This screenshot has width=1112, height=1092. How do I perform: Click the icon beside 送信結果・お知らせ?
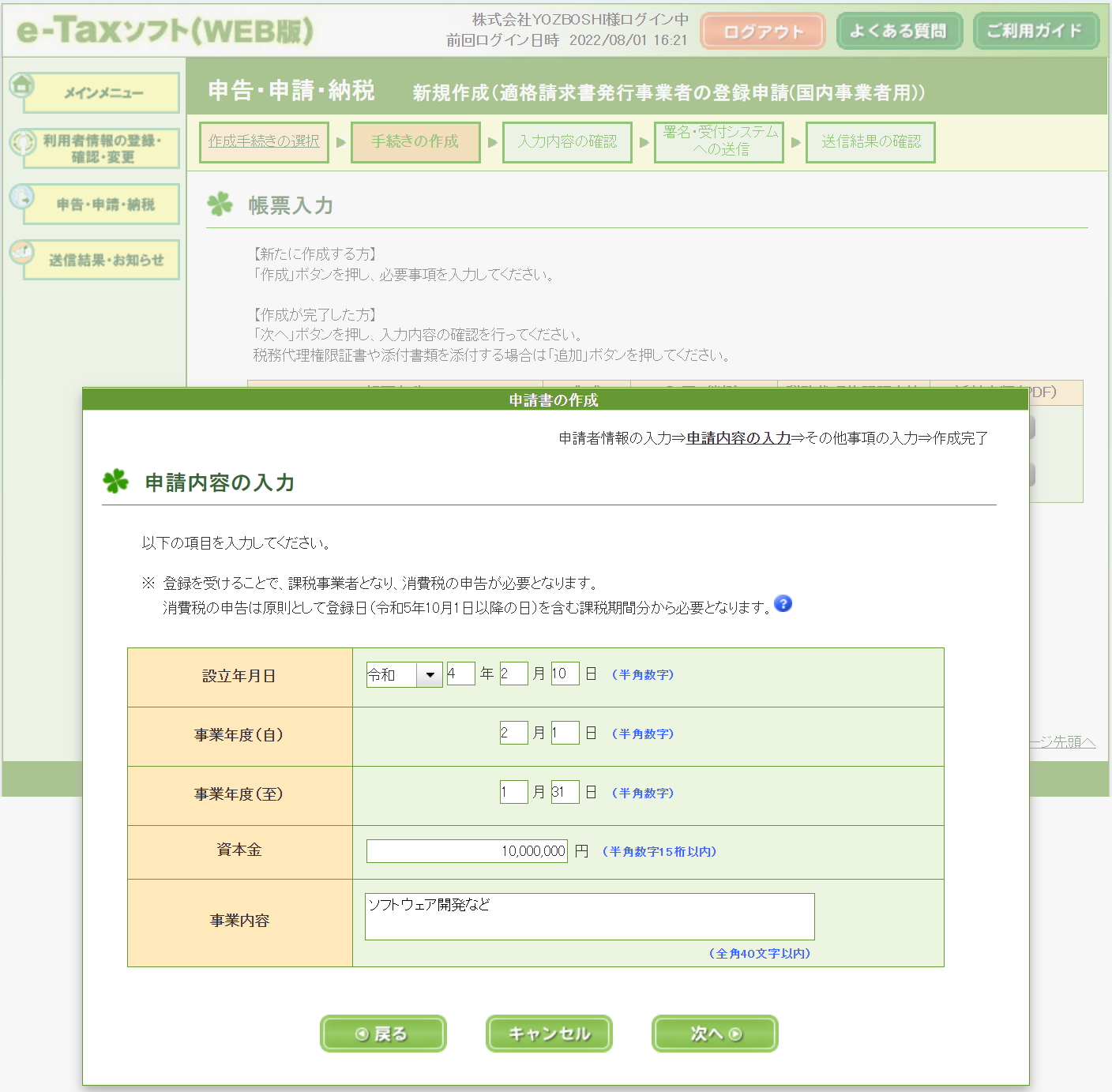coord(22,253)
